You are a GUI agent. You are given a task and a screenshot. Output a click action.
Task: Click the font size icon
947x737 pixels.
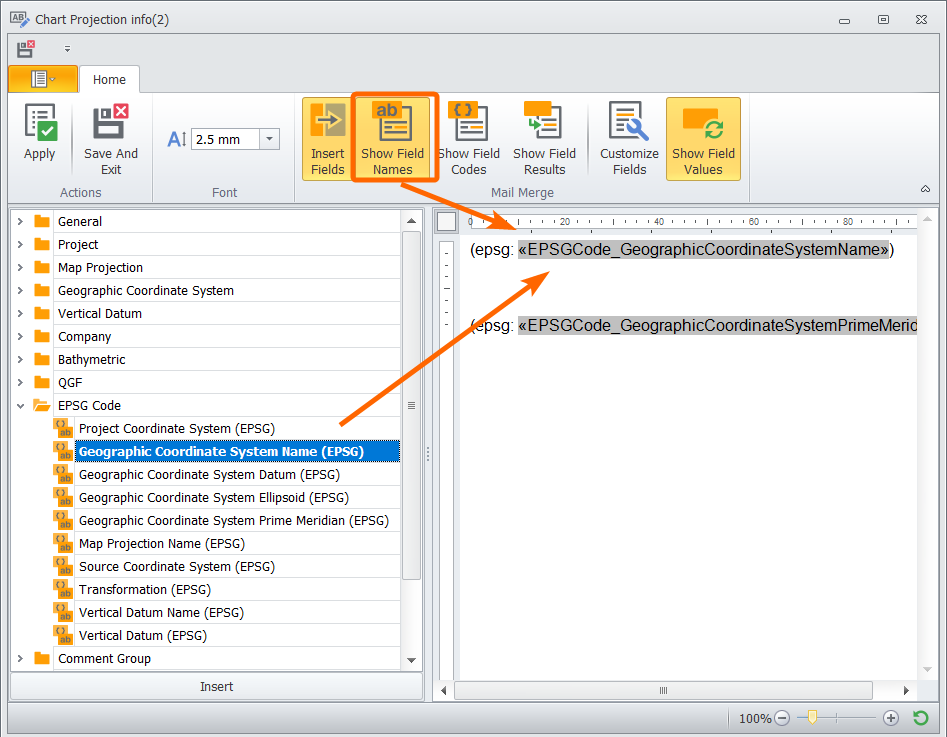[x=176, y=140]
